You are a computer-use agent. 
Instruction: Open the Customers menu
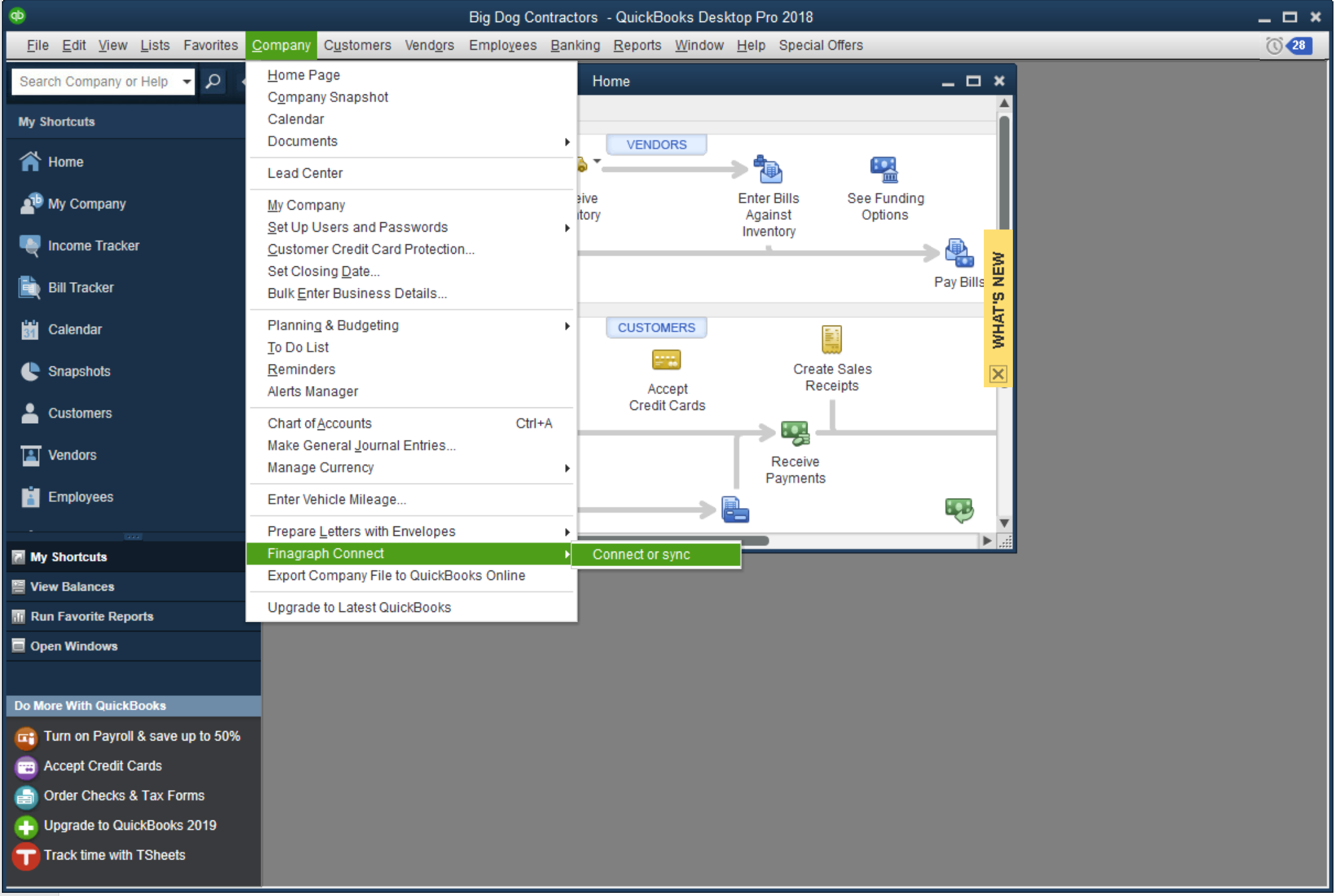pyautogui.click(x=357, y=45)
